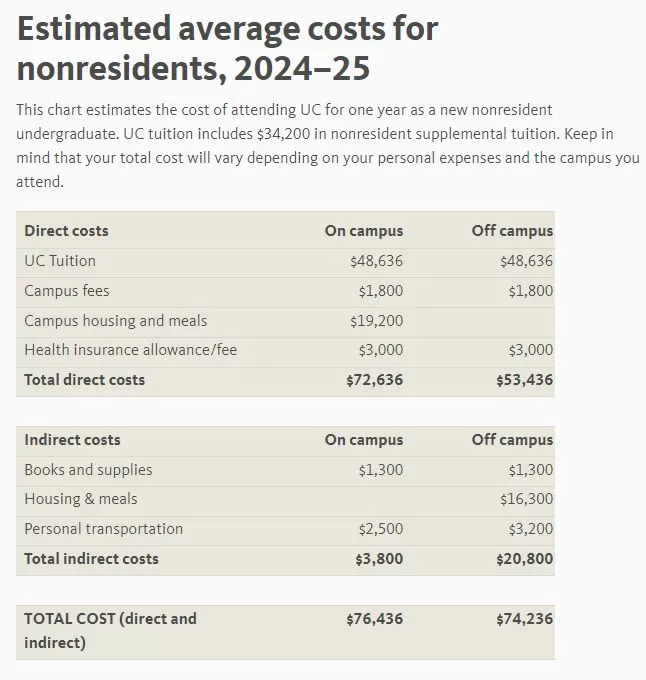Click the $3,200 off-campus transportation amount
The image size is (646, 680).
[x=530, y=529]
